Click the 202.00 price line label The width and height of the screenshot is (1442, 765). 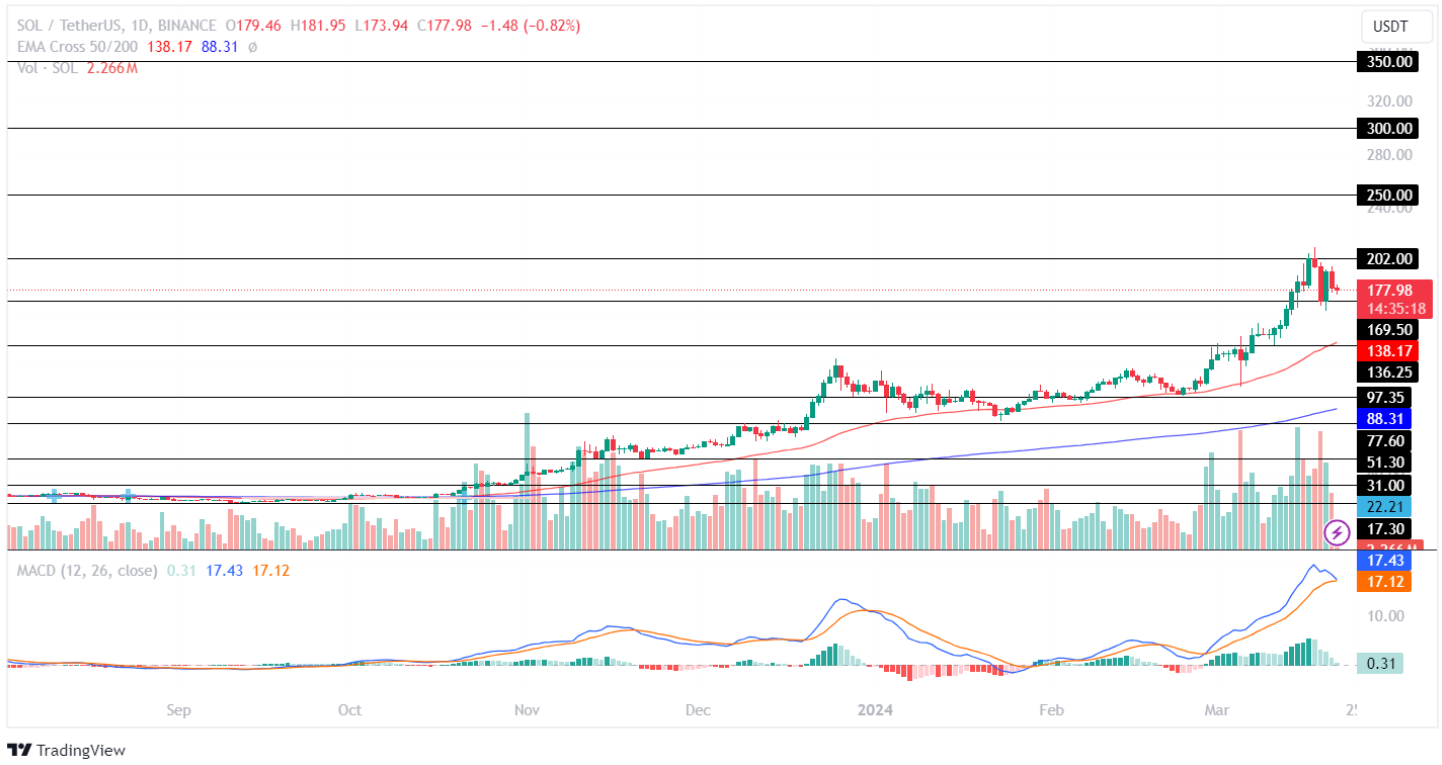pos(1388,259)
